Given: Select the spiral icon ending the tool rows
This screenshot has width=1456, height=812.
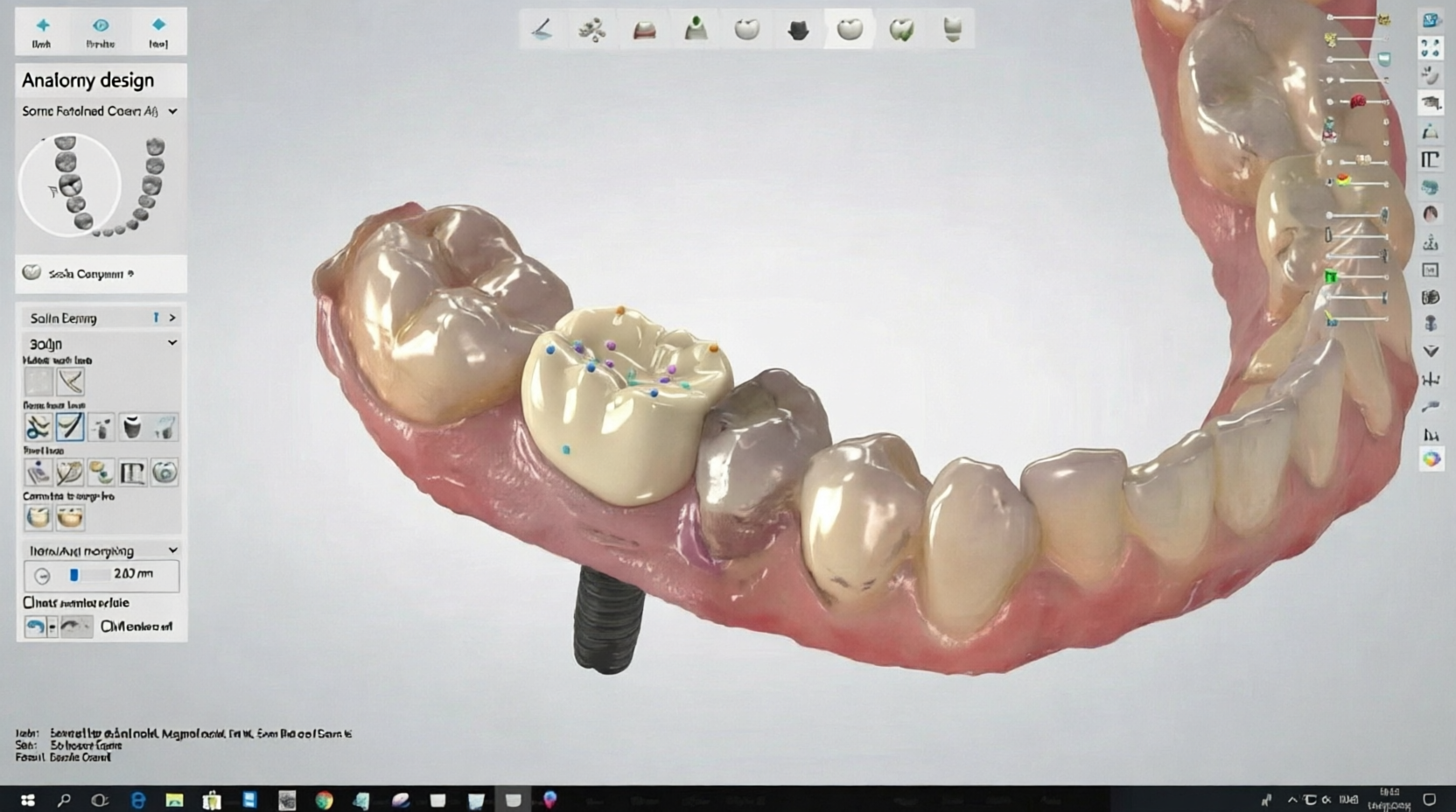Looking at the screenshot, I should (x=164, y=472).
